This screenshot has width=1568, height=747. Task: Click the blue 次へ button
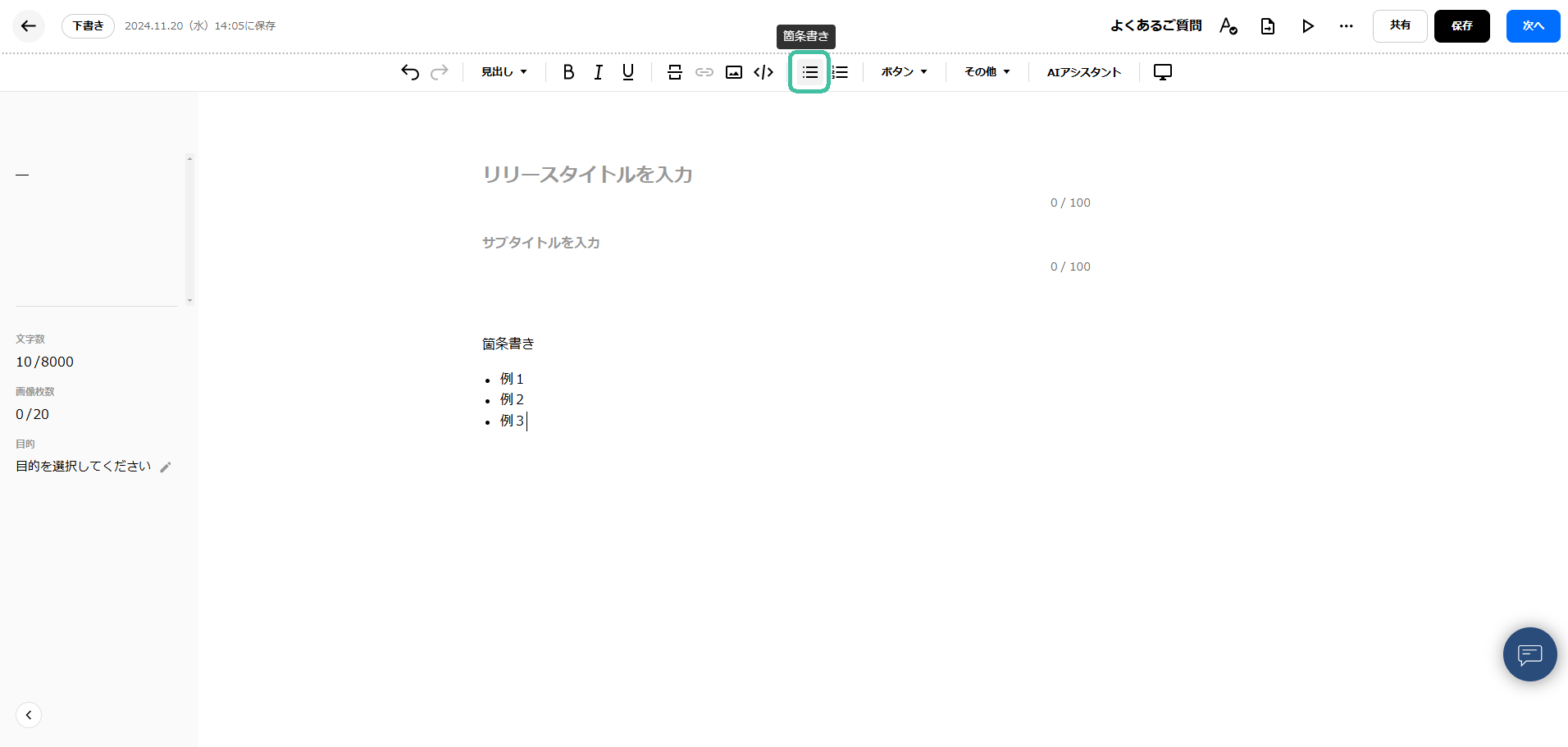[1533, 26]
